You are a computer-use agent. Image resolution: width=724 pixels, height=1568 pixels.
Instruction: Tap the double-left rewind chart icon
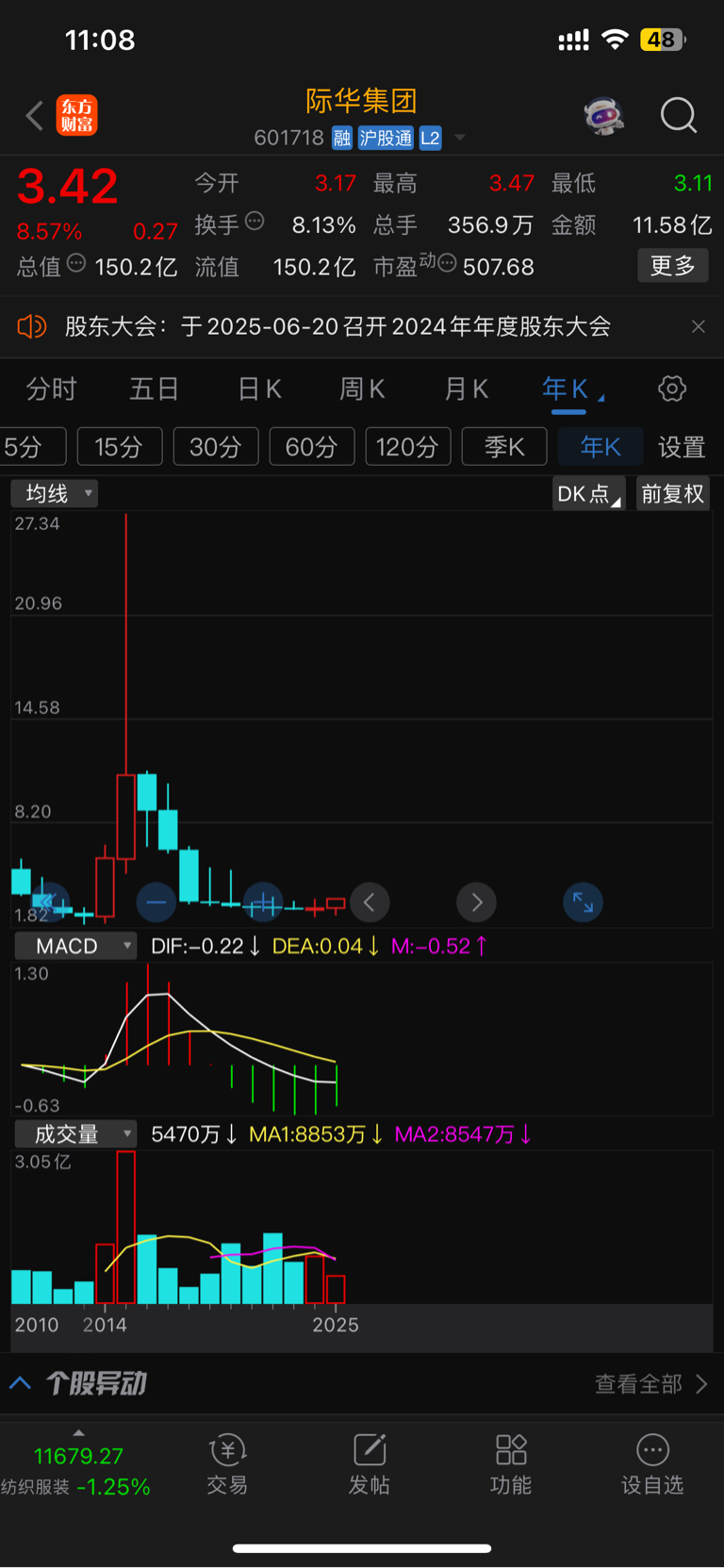pyautogui.click(x=49, y=902)
